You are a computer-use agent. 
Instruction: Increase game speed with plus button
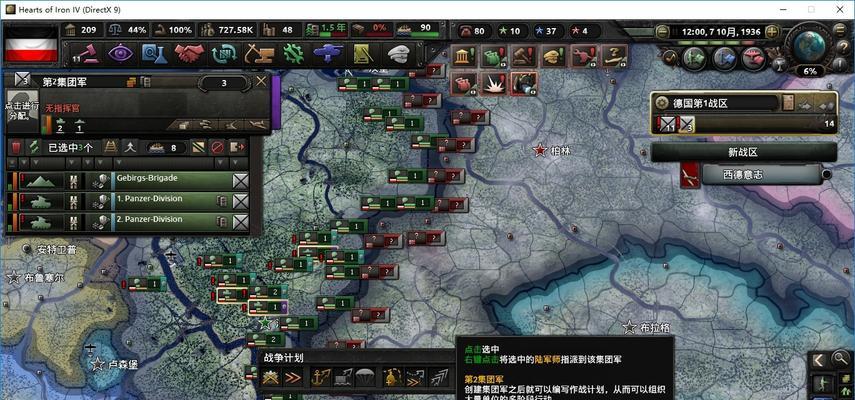[x=772, y=31]
